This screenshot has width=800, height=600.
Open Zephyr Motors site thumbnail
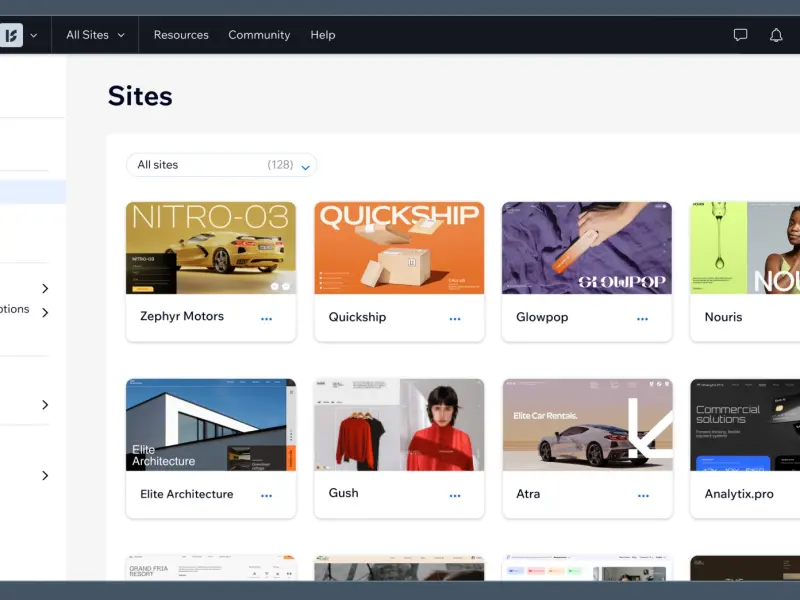211,248
